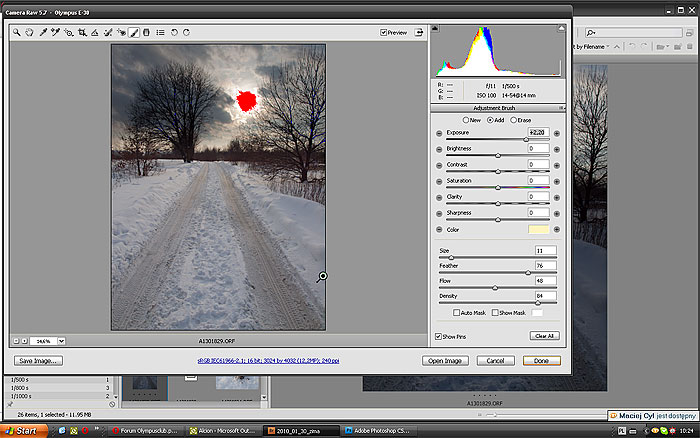Enable the Preview checkbox
Image resolution: width=700 pixels, height=438 pixels.
pyautogui.click(x=384, y=32)
